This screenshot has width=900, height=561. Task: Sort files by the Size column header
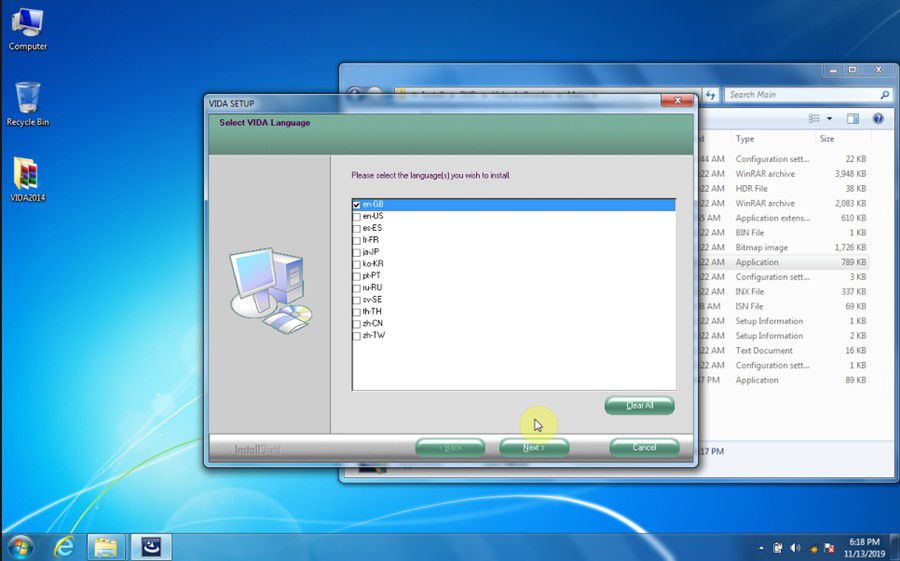click(x=827, y=139)
